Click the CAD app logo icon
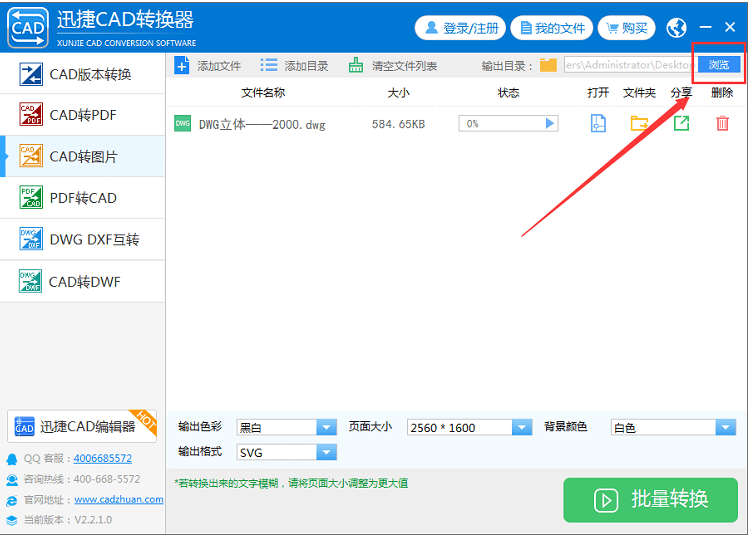This screenshot has width=752, height=538. 28,27
